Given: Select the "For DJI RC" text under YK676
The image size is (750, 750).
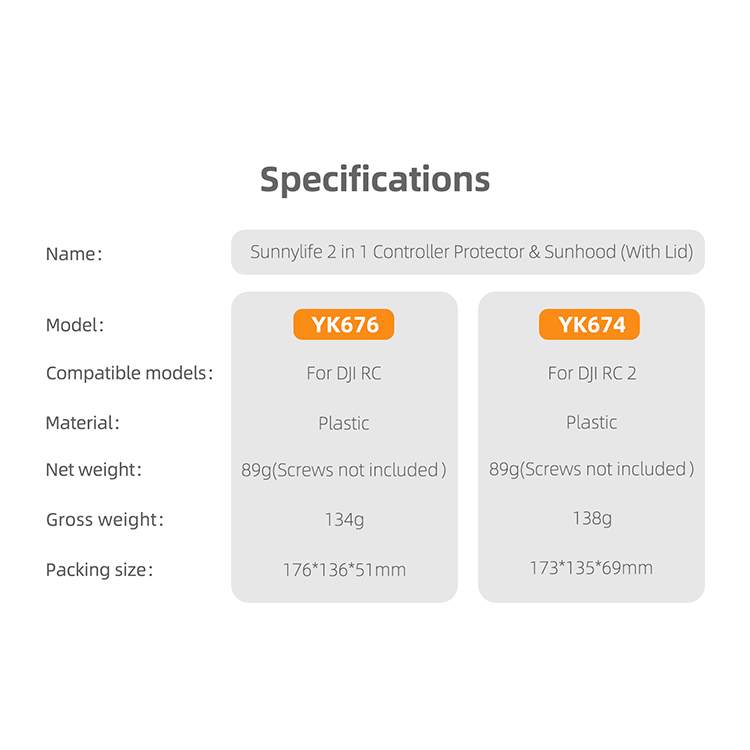Looking at the screenshot, I should (344, 373).
